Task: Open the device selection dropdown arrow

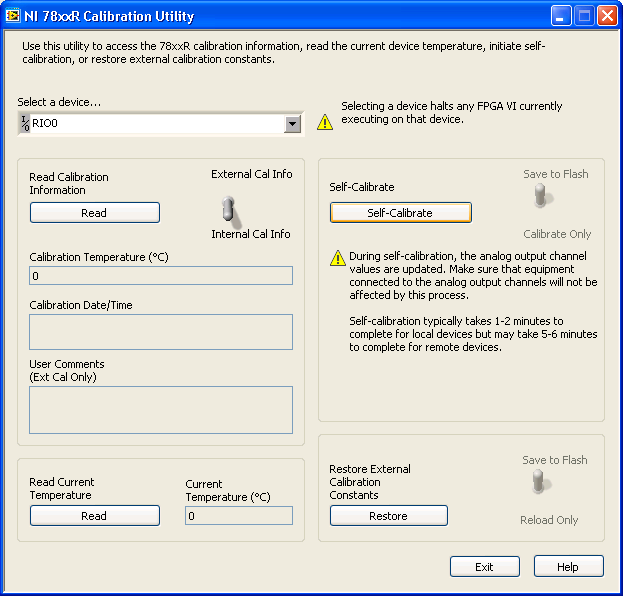Action: (292, 124)
